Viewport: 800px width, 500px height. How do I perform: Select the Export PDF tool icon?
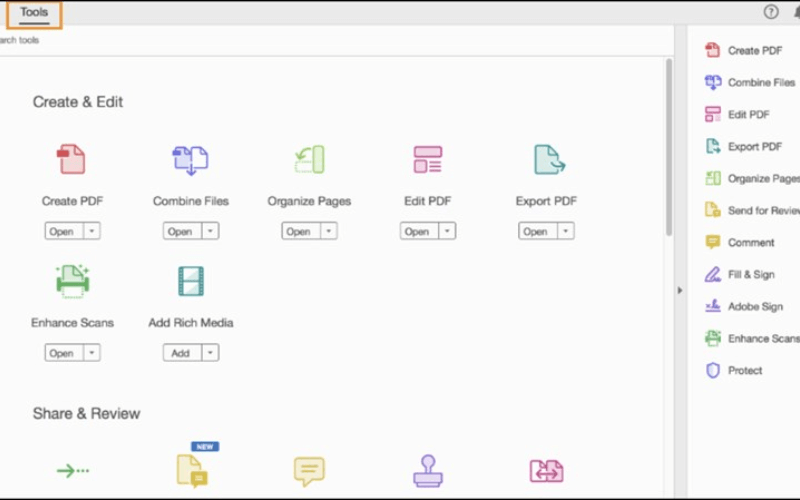[547, 159]
